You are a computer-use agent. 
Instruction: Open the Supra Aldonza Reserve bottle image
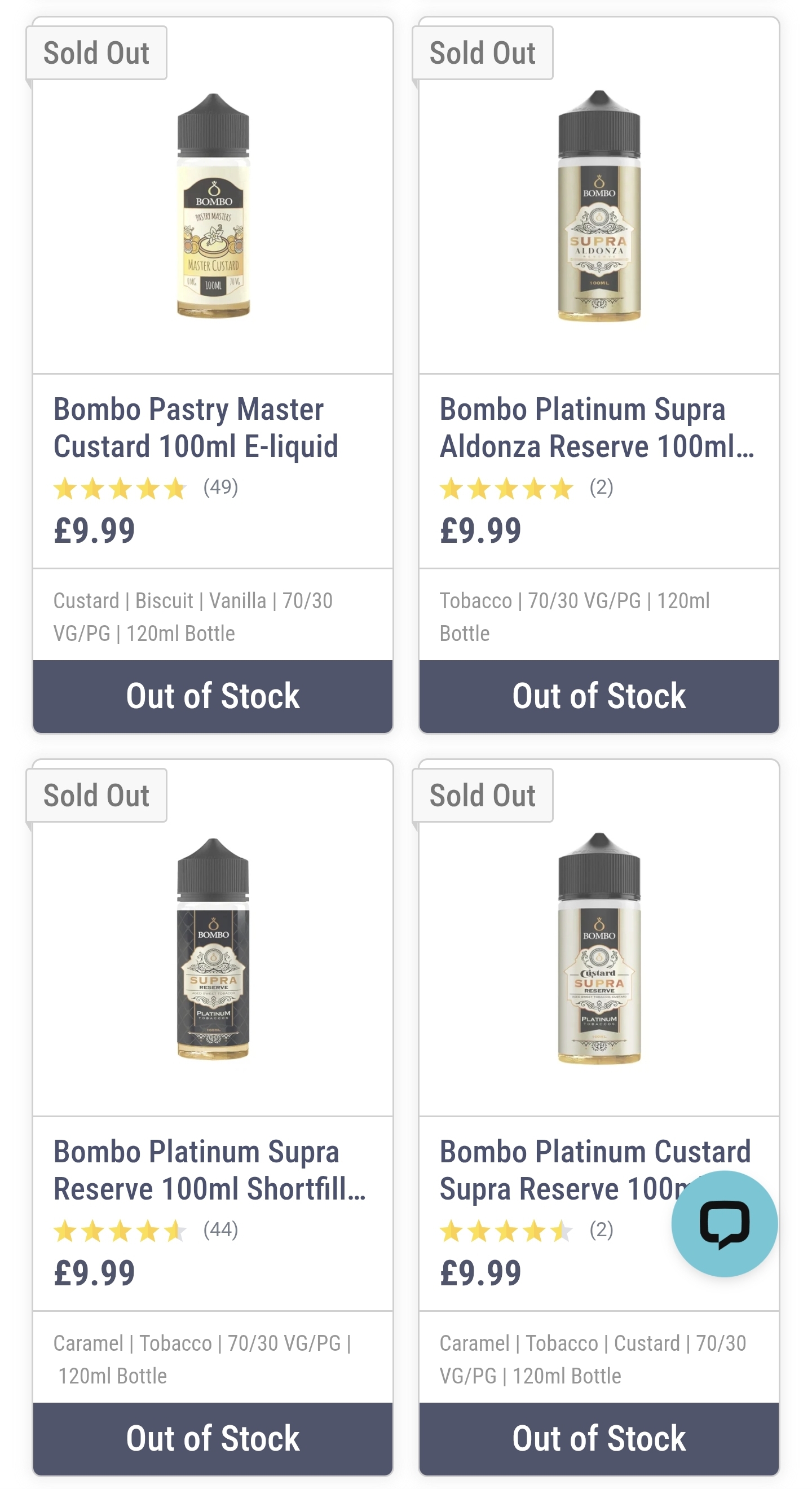click(x=599, y=206)
